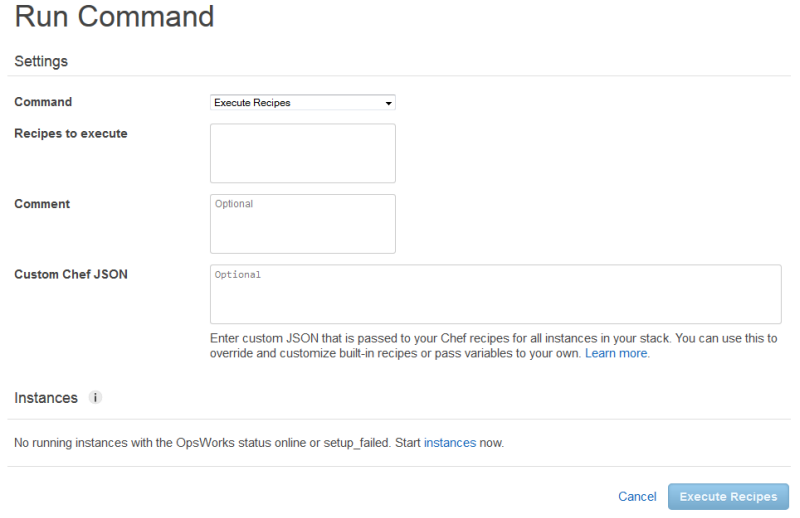Focus the Custom Chef JSON text area
800x518 pixels.
495,294
